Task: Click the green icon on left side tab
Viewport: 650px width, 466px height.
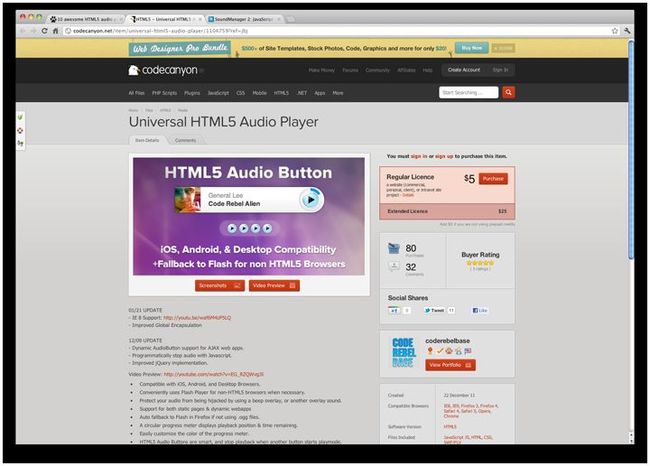Action: pyautogui.click(x=20, y=117)
